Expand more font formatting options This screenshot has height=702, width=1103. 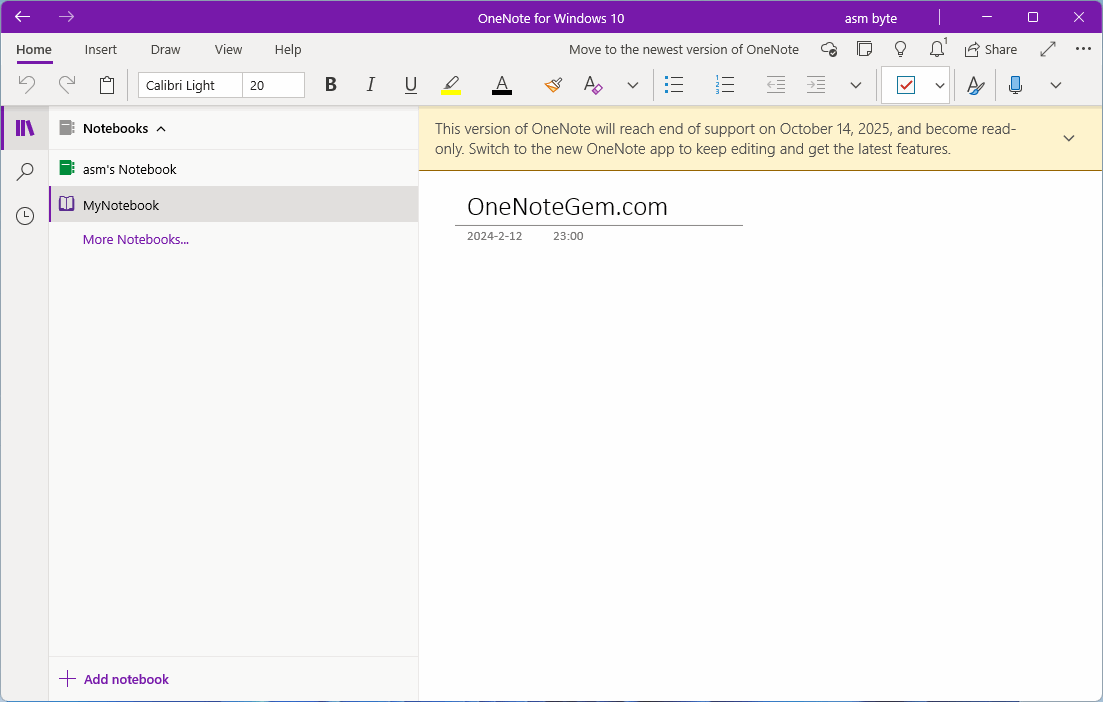point(633,85)
